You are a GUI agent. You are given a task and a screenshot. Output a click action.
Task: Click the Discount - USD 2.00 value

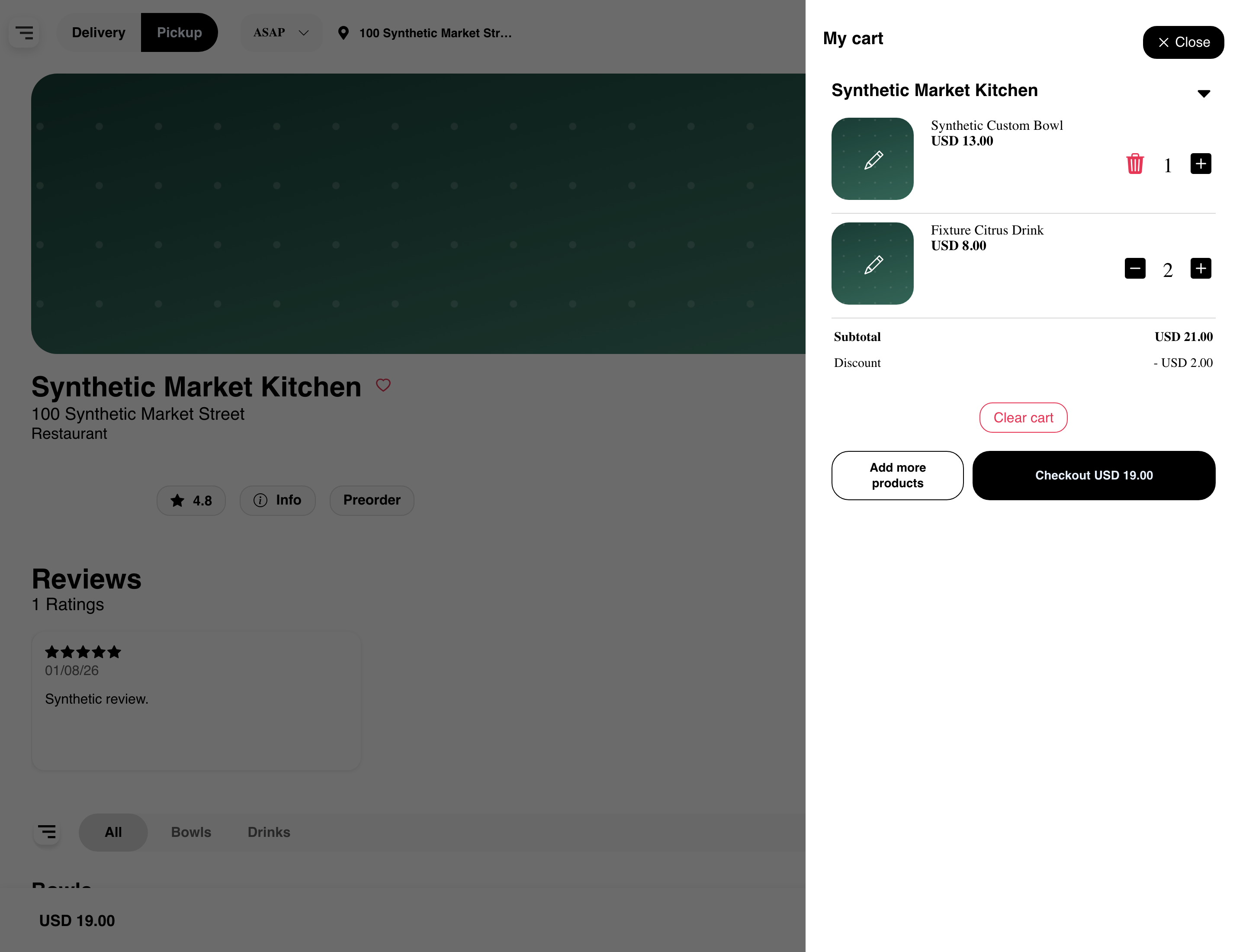pos(1182,363)
